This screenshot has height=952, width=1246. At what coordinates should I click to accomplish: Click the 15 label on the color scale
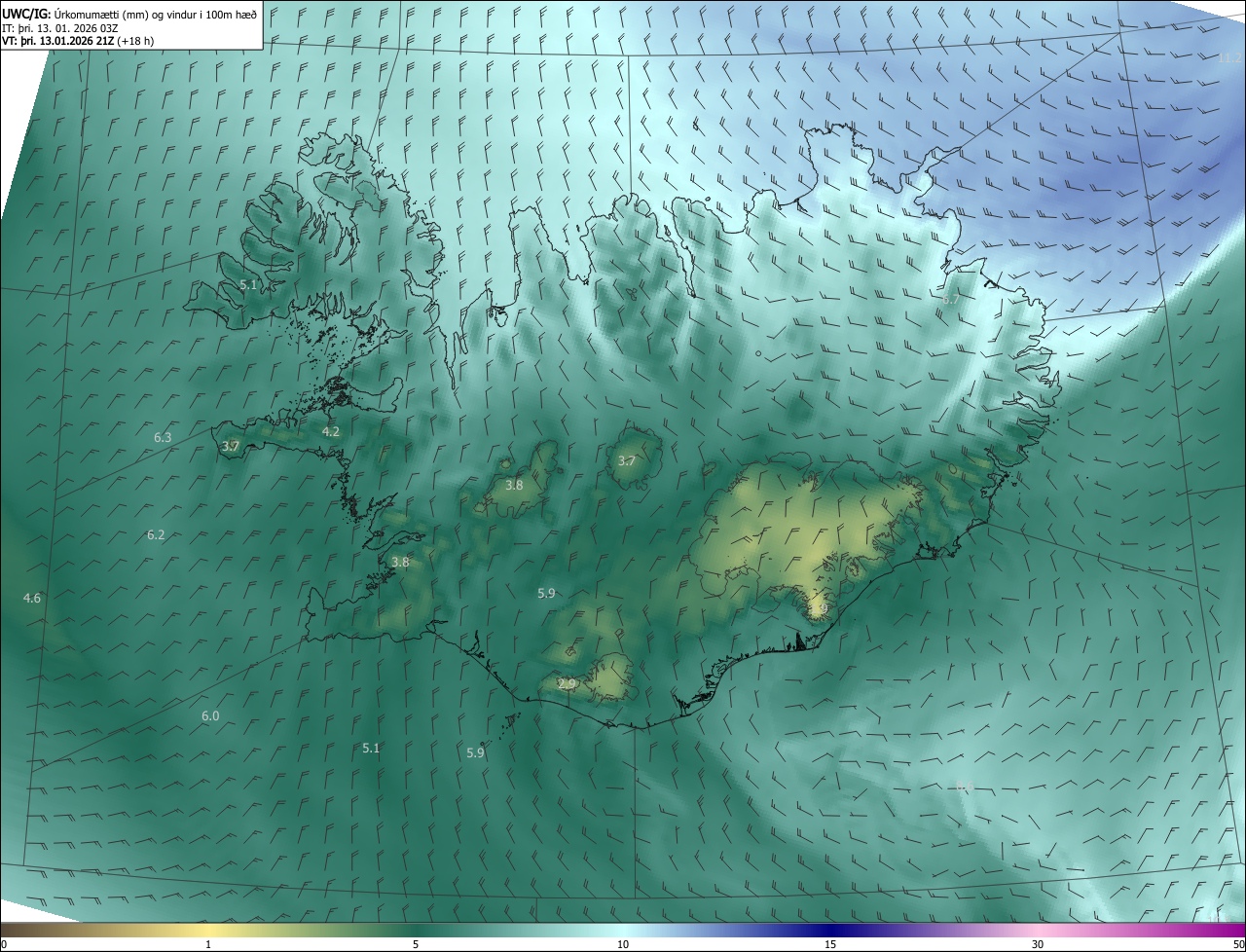tap(830, 944)
